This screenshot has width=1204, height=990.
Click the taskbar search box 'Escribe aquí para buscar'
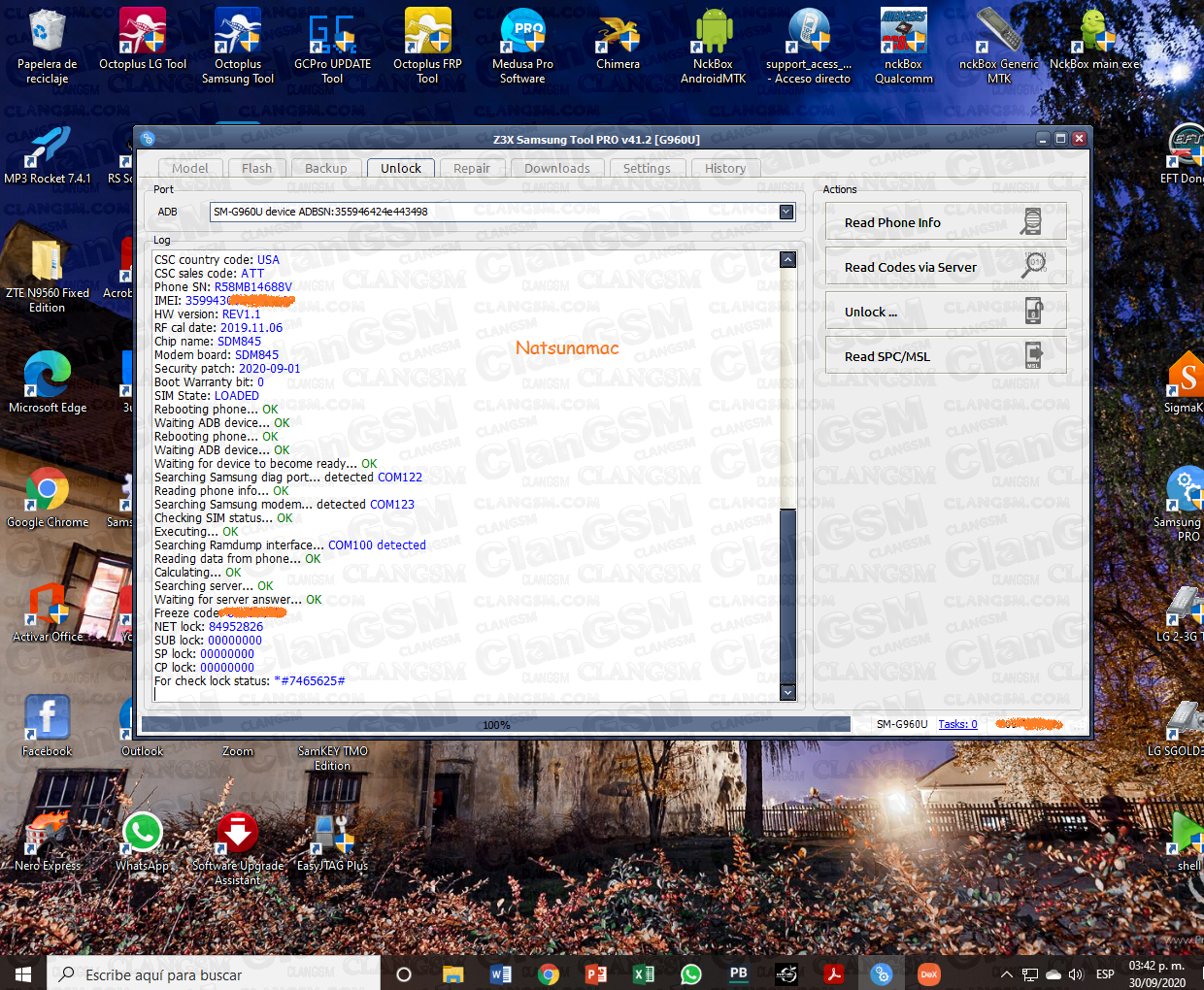[x=214, y=973]
